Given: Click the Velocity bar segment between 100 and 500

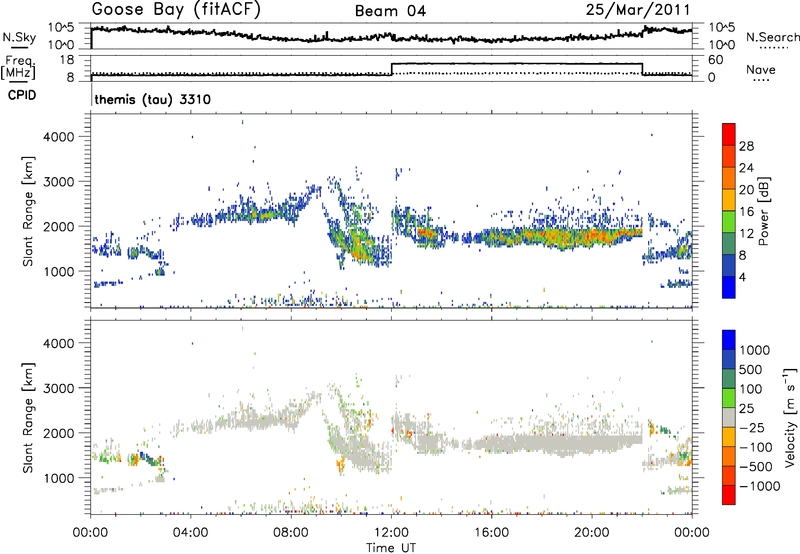Looking at the screenshot, I should pyautogui.click(x=729, y=379).
